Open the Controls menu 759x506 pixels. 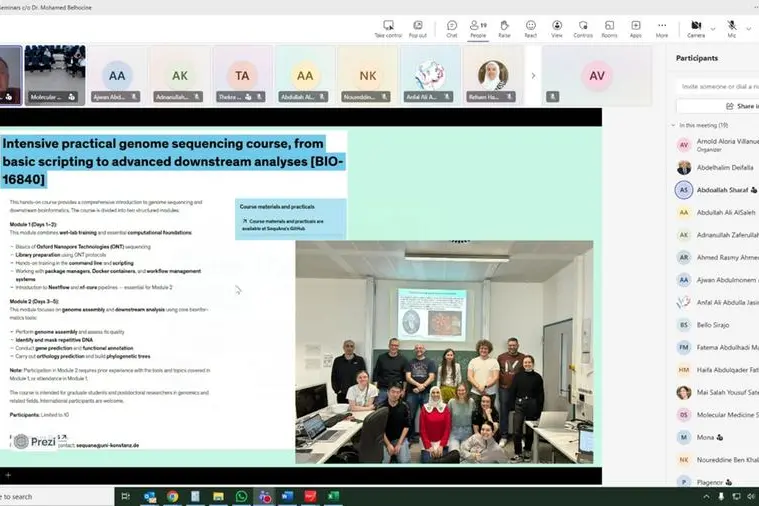click(x=583, y=28)
